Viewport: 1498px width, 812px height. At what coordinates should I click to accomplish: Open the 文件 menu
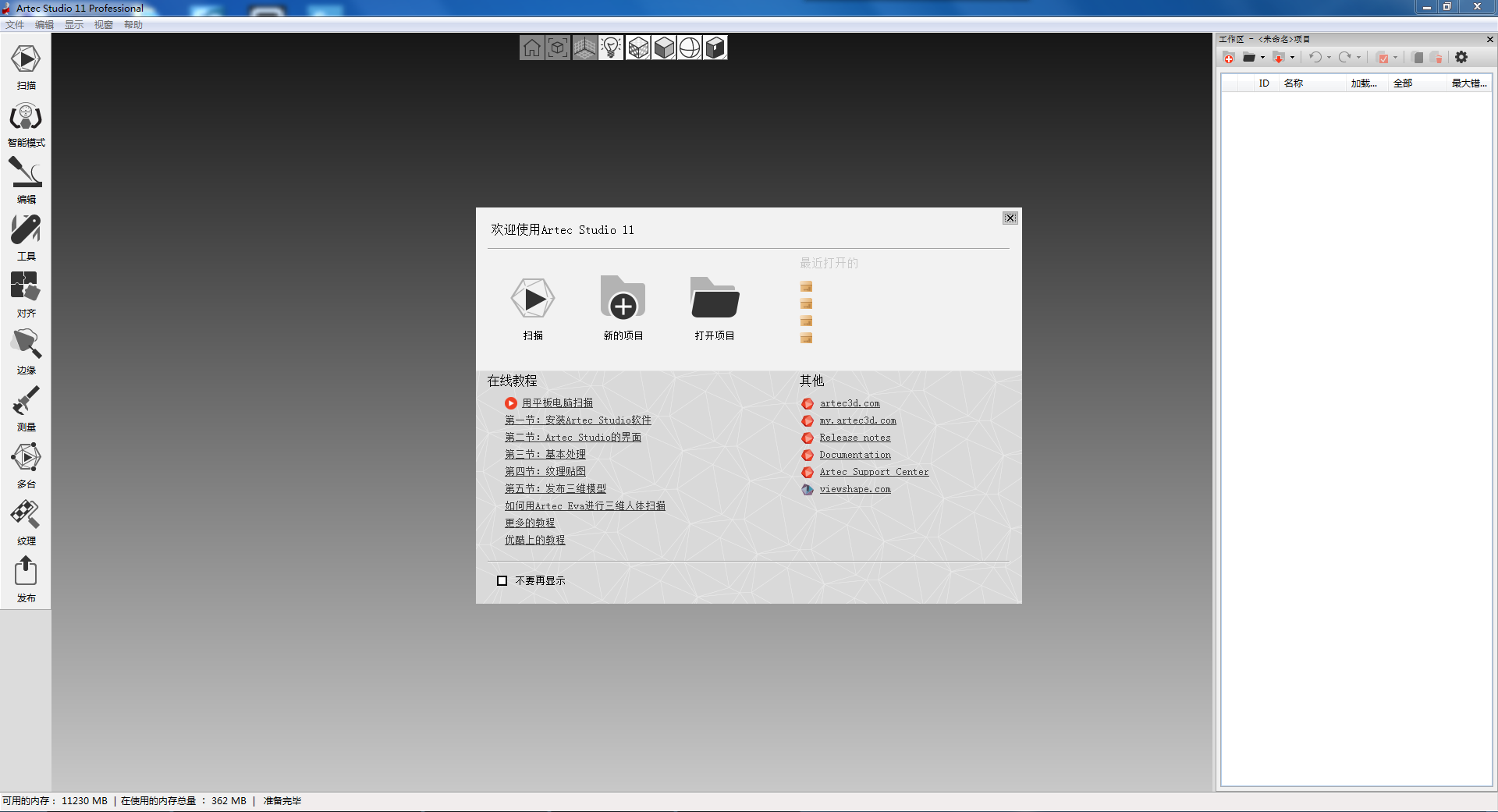point(15,25)
